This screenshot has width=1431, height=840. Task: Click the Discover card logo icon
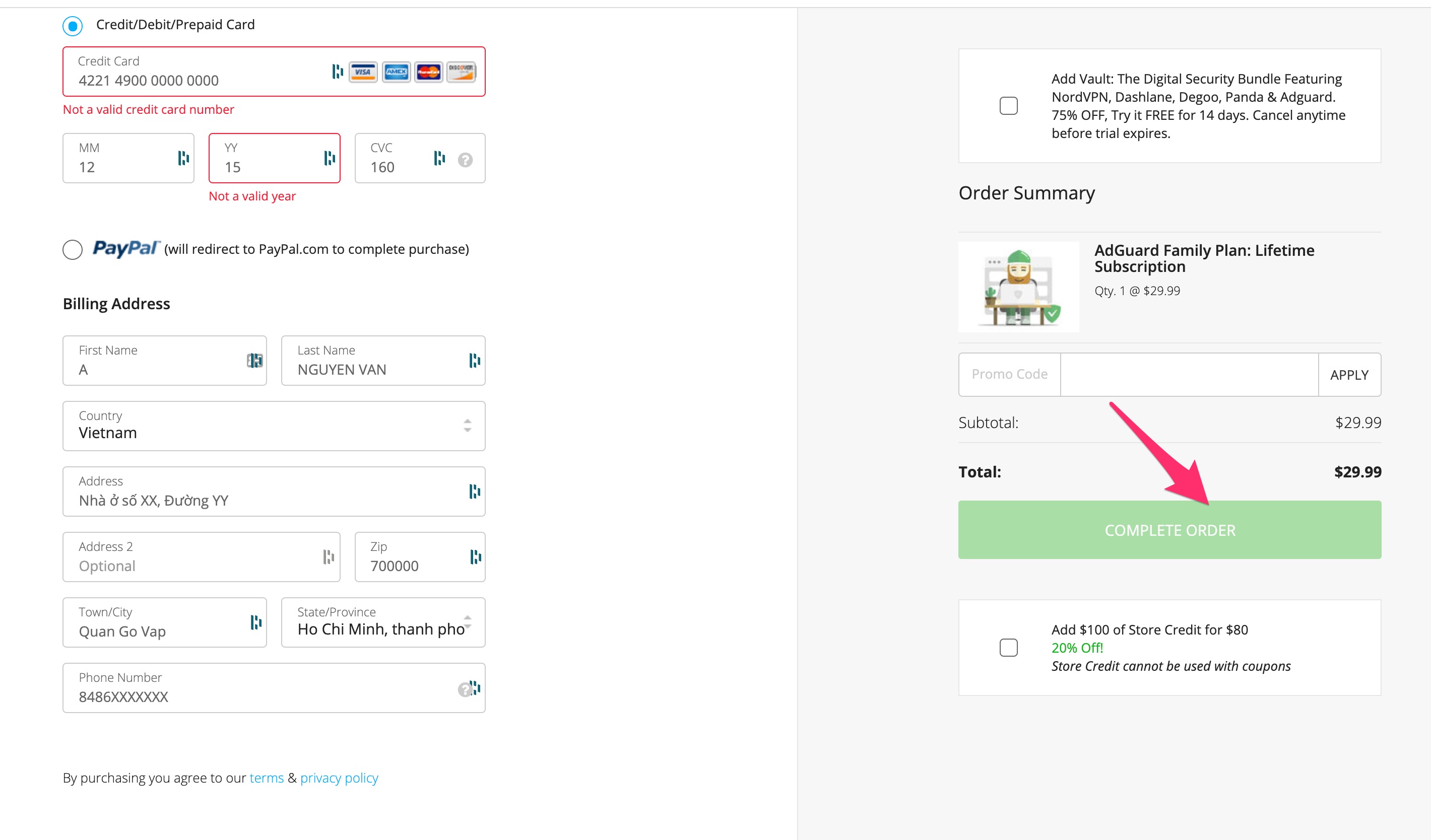pos(461,72)
